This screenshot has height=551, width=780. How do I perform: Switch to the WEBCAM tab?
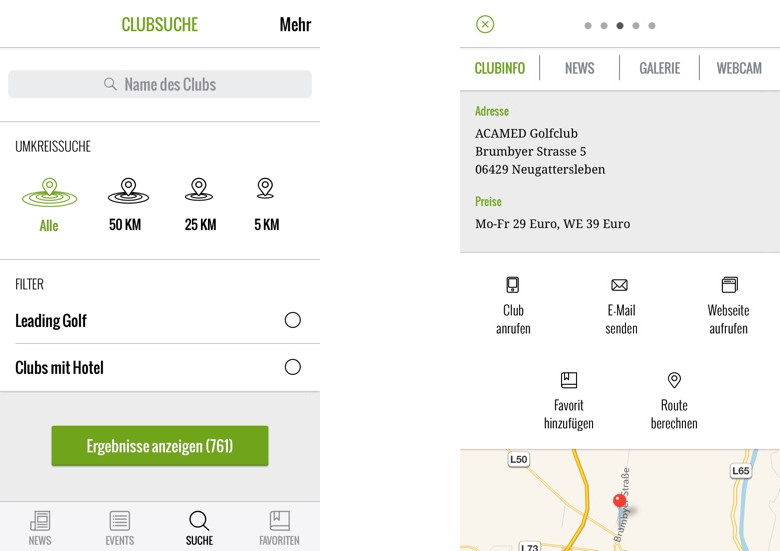point(739,68)
